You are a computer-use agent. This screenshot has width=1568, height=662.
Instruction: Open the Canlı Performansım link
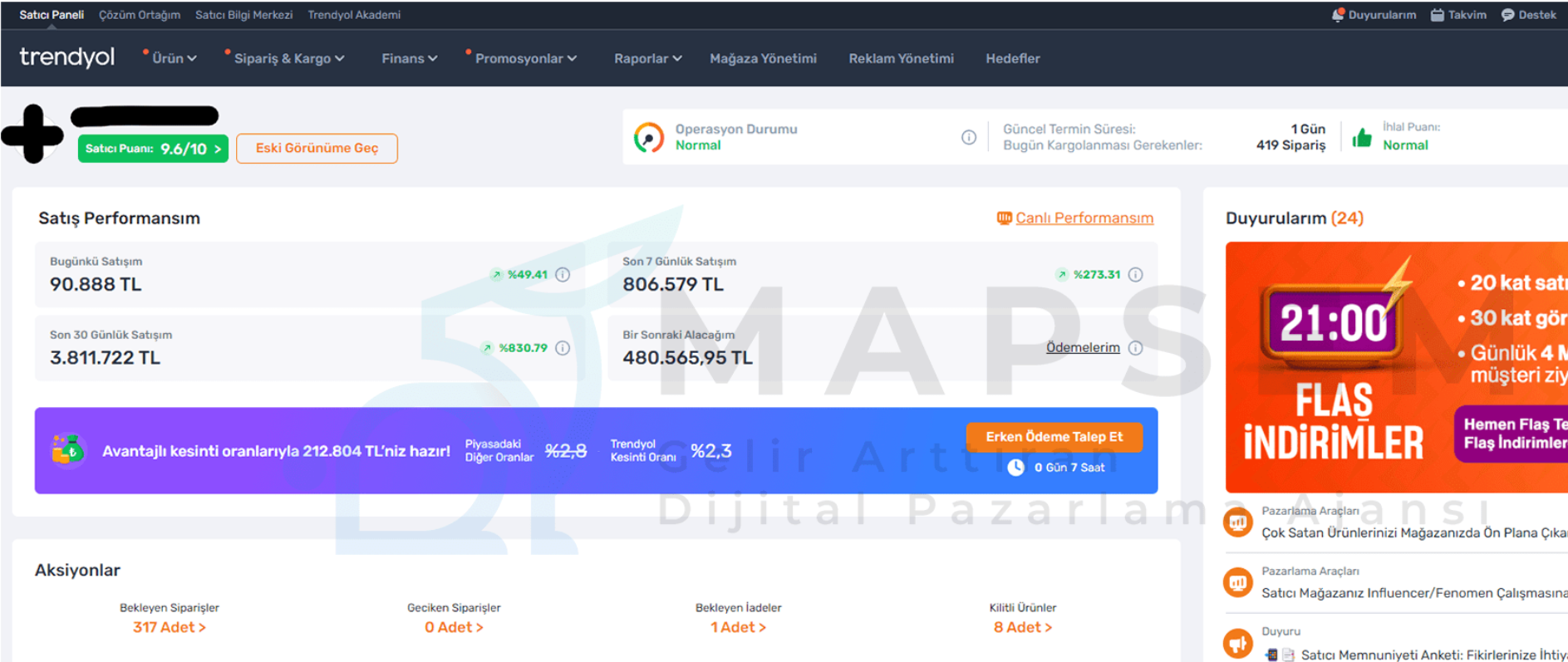click(x=1084, y=218)
